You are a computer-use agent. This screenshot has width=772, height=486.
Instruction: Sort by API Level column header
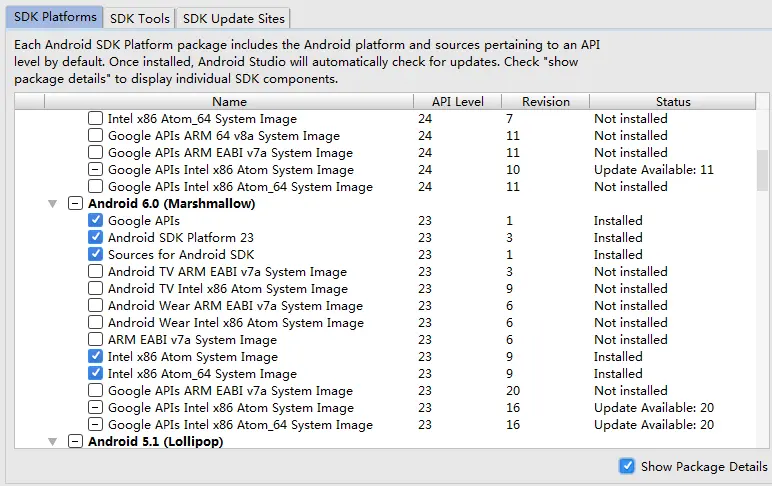click(x=456, y=101)
